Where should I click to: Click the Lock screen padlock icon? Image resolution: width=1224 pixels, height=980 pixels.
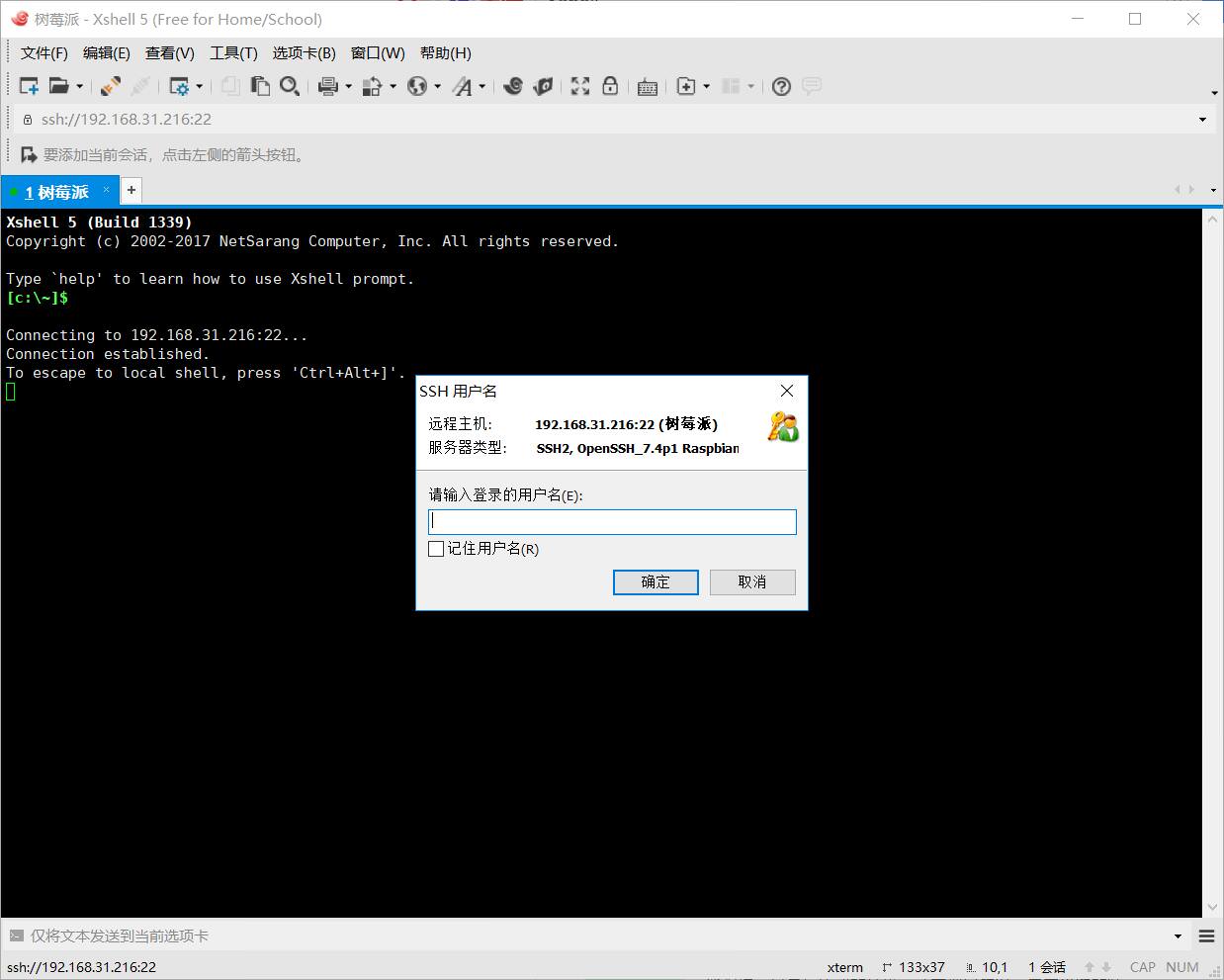tap(610, 86)
